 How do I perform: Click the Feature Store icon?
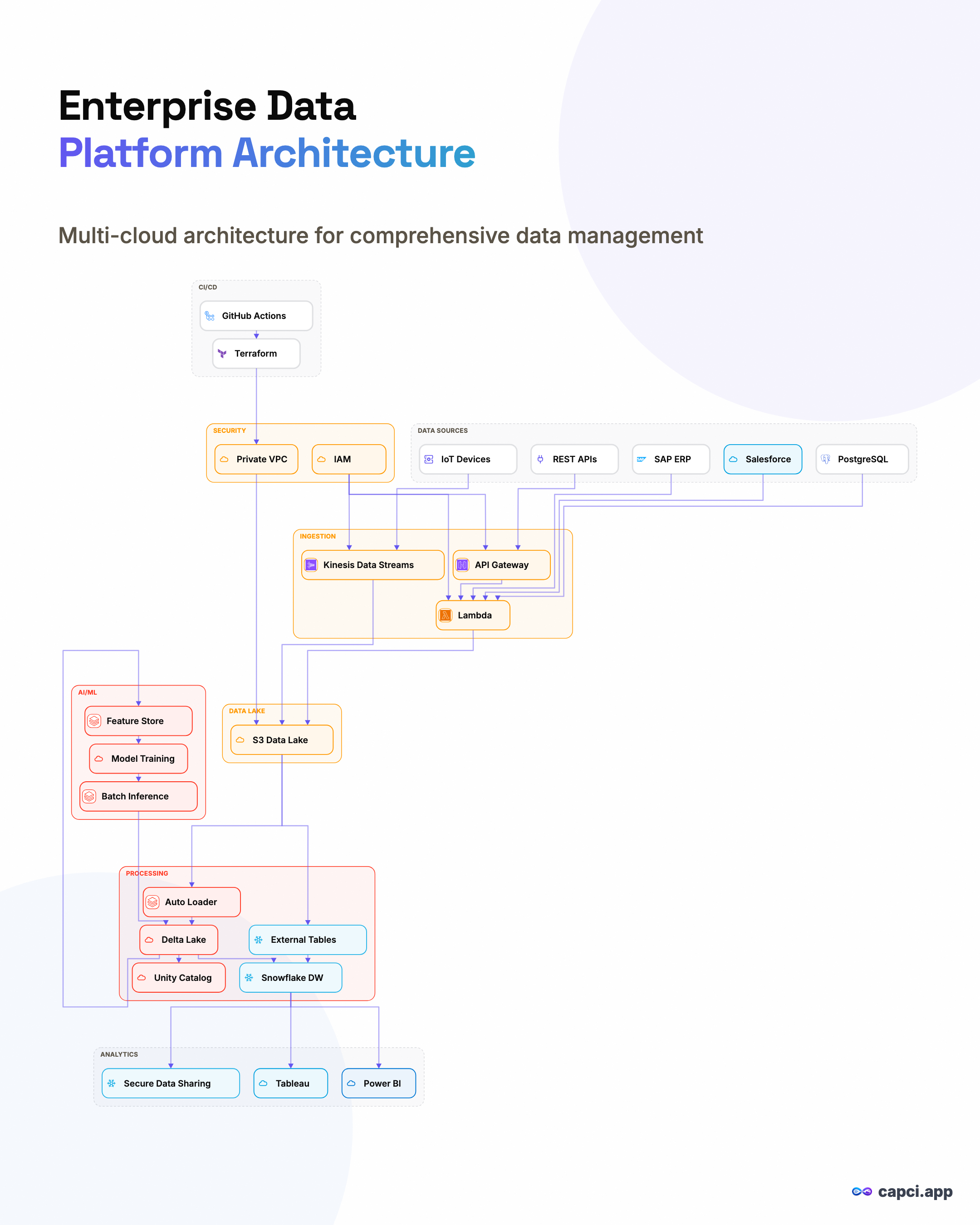click(94, 721)
